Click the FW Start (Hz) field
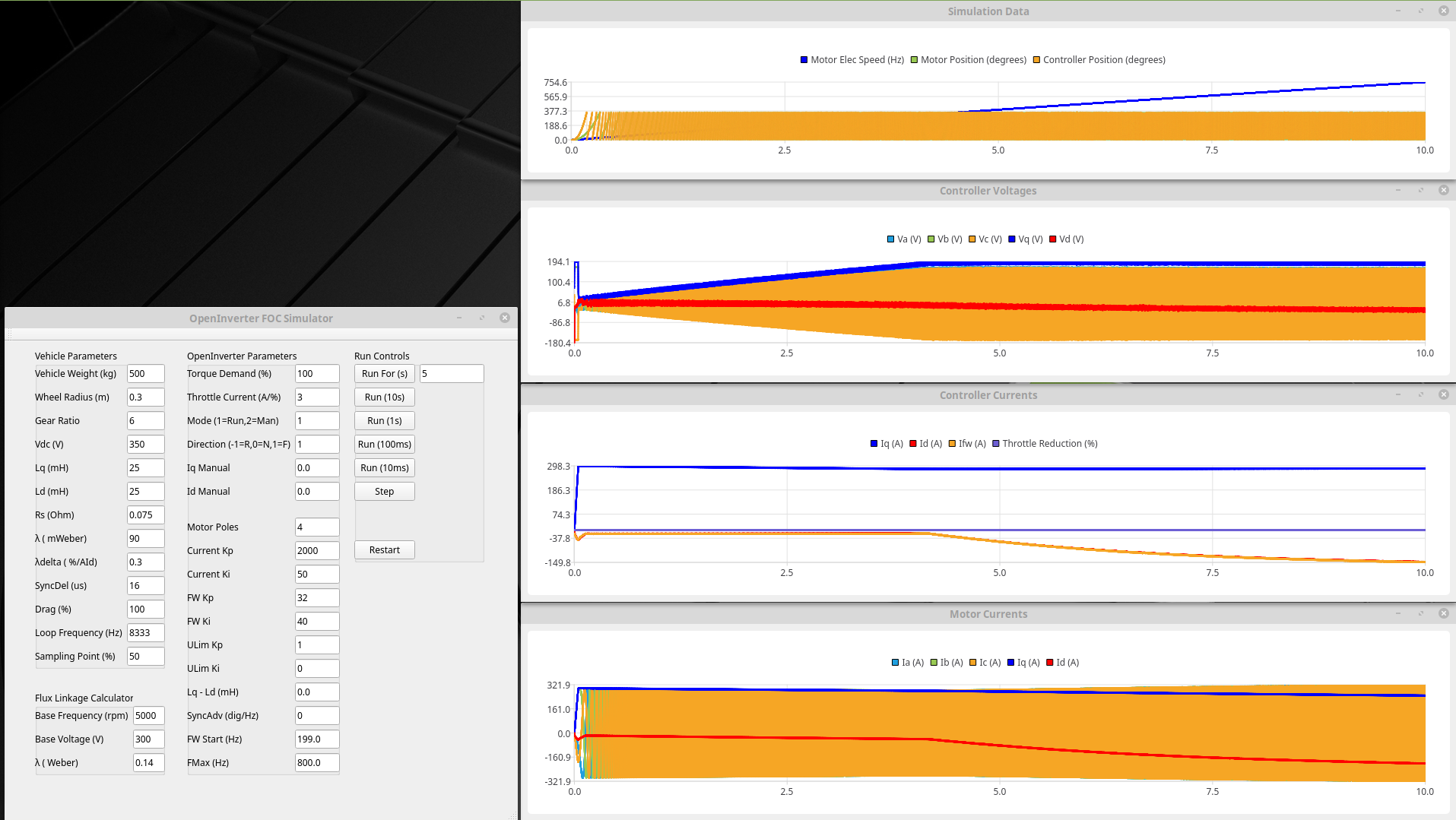This screenshot has width=1456, height=820. click(x=316, y=739)
